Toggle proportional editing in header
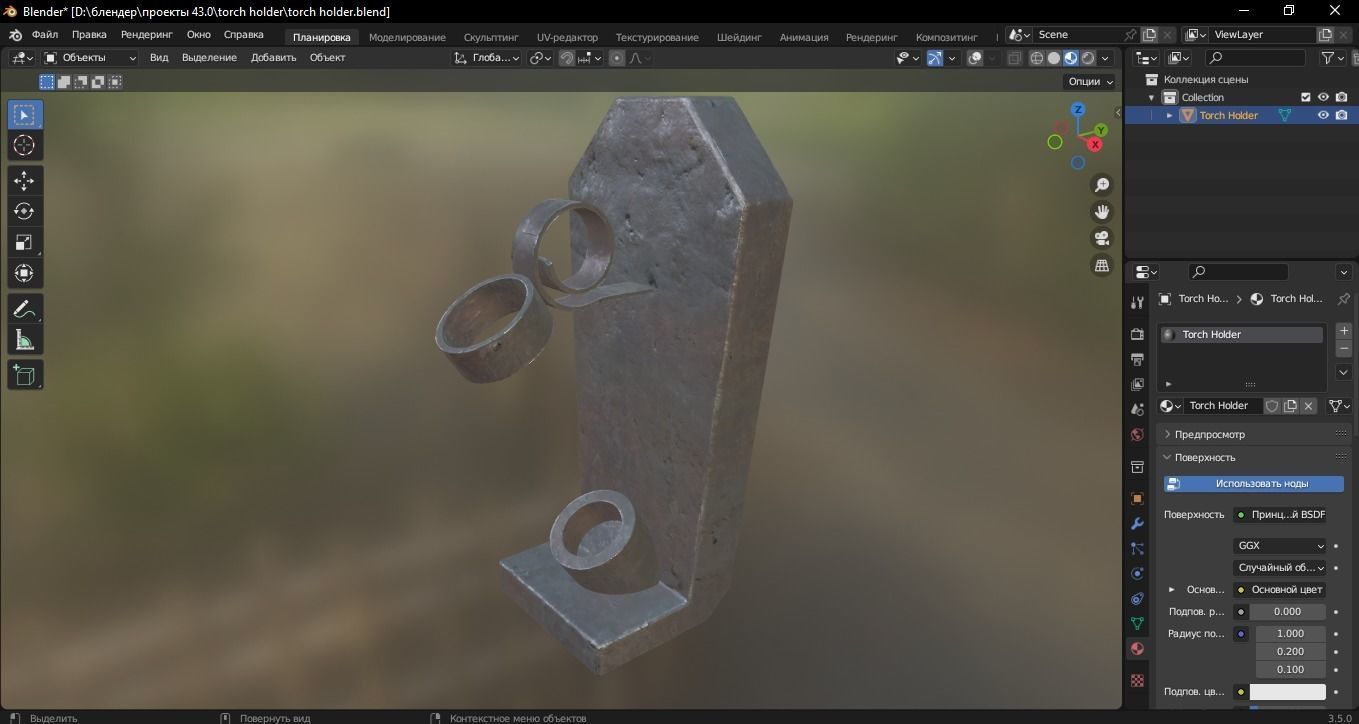The width and height of the screenshot is (1359, 724). (617, 58)
